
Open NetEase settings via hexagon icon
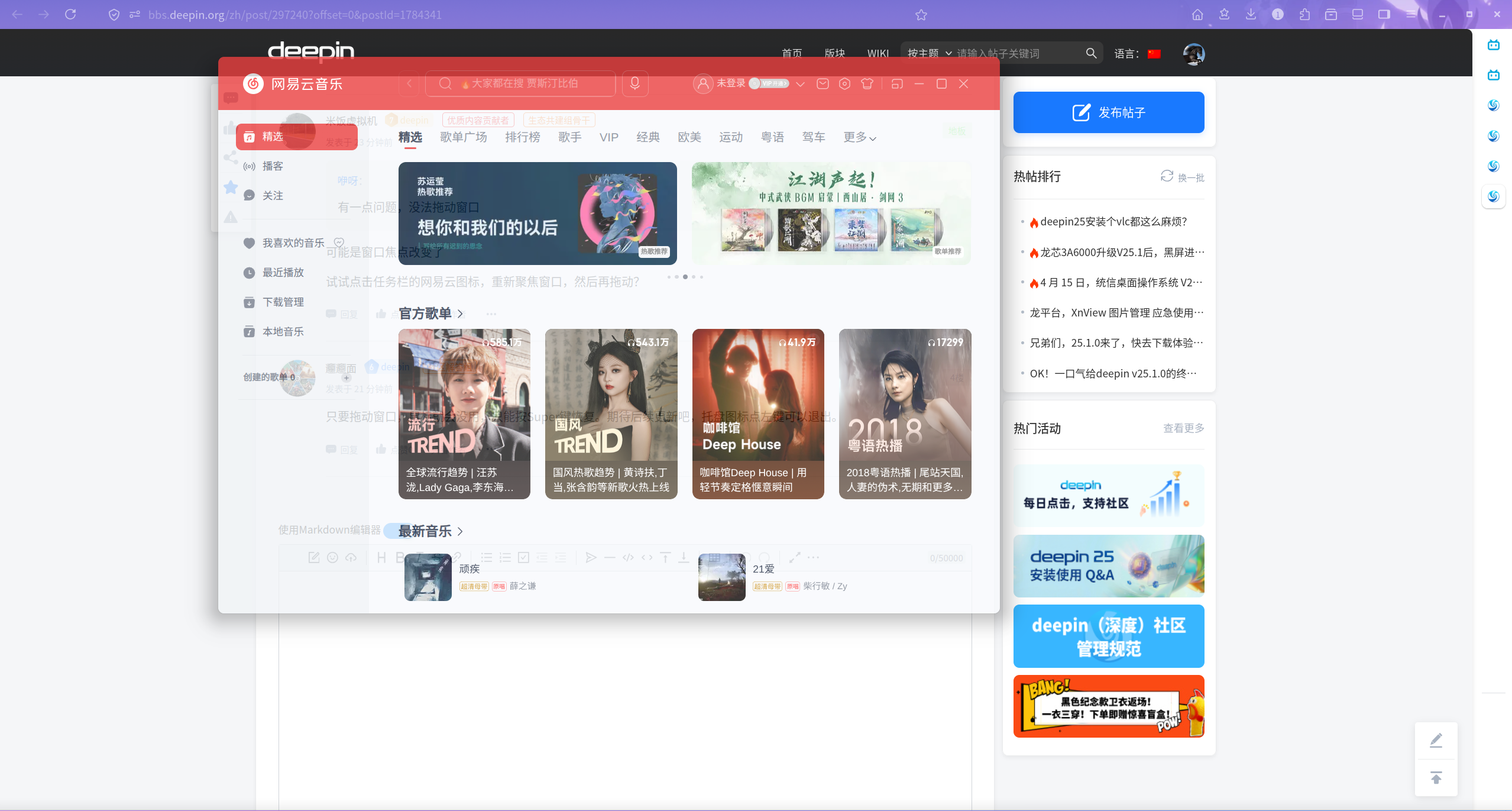(844, 84)
